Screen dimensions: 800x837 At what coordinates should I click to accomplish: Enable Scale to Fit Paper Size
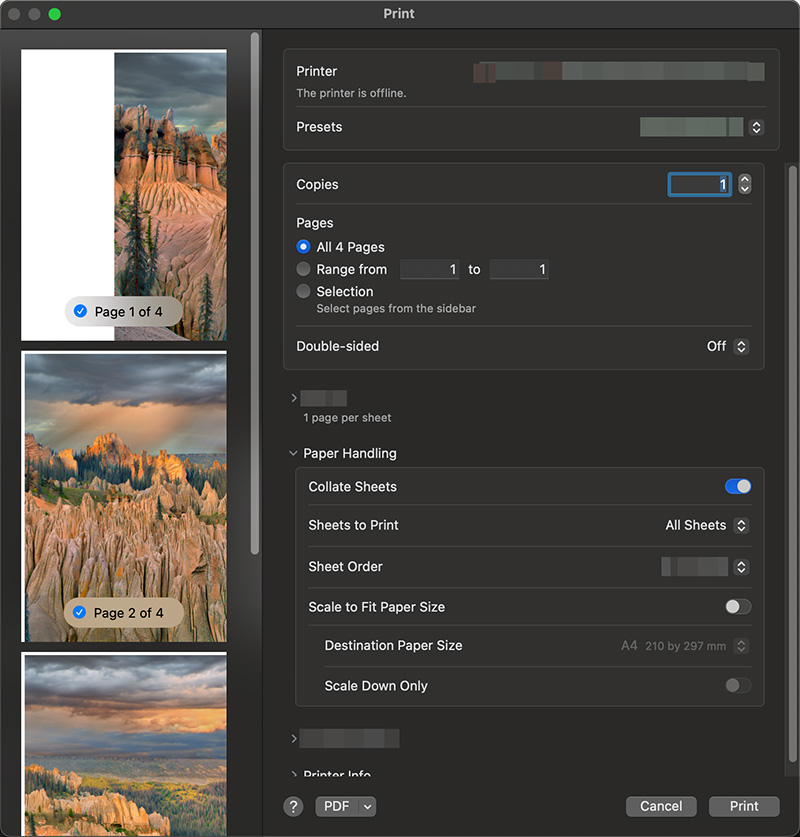tap(737, 606)
